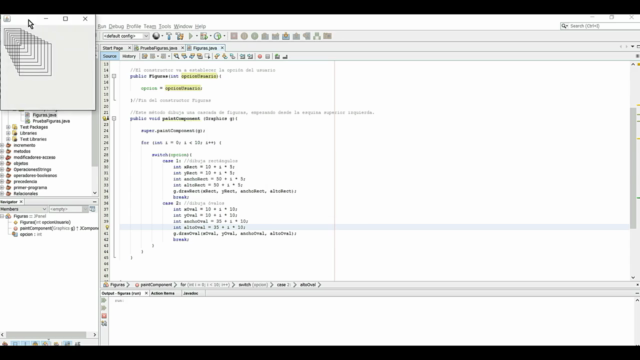
Task: Click the Profile Project clock icon
Action: pyautogui.click(x=218, y=36)
